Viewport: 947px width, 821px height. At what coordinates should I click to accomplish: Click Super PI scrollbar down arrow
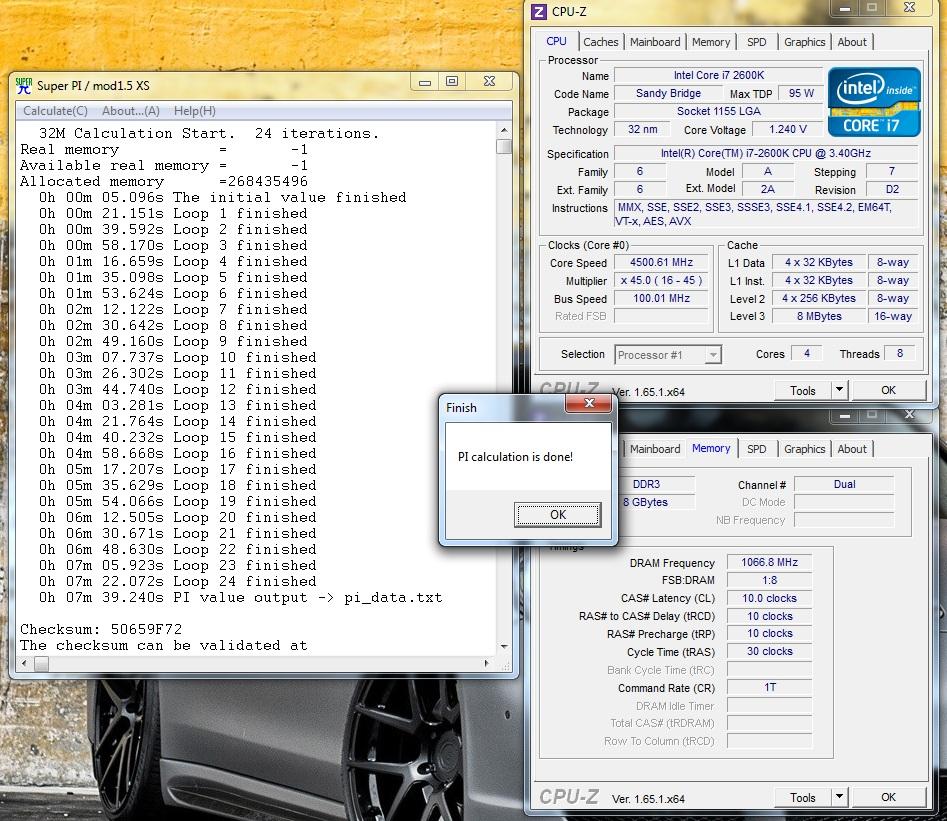click(504, 646)
